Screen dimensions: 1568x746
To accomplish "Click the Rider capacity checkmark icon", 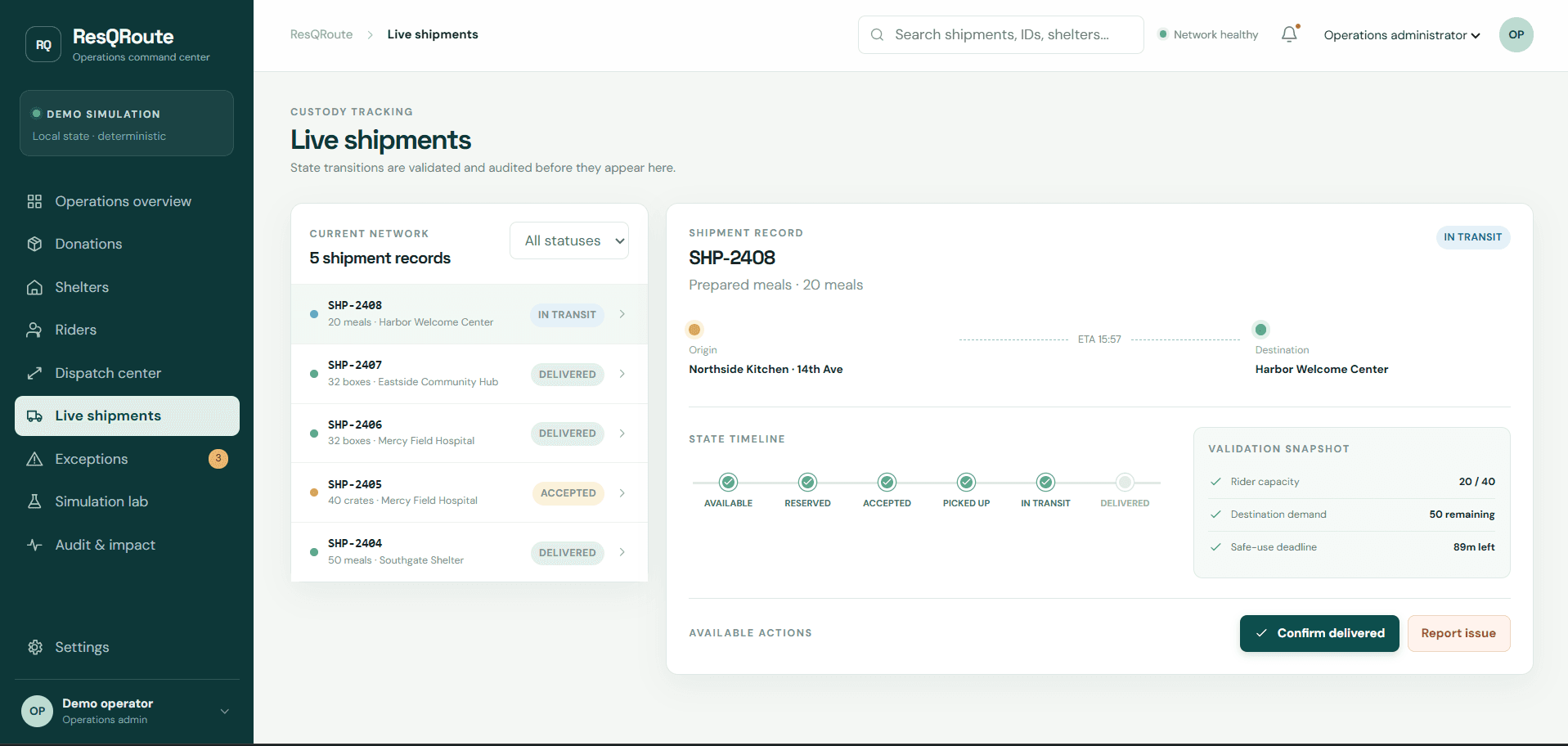I will pos(1215,482).
